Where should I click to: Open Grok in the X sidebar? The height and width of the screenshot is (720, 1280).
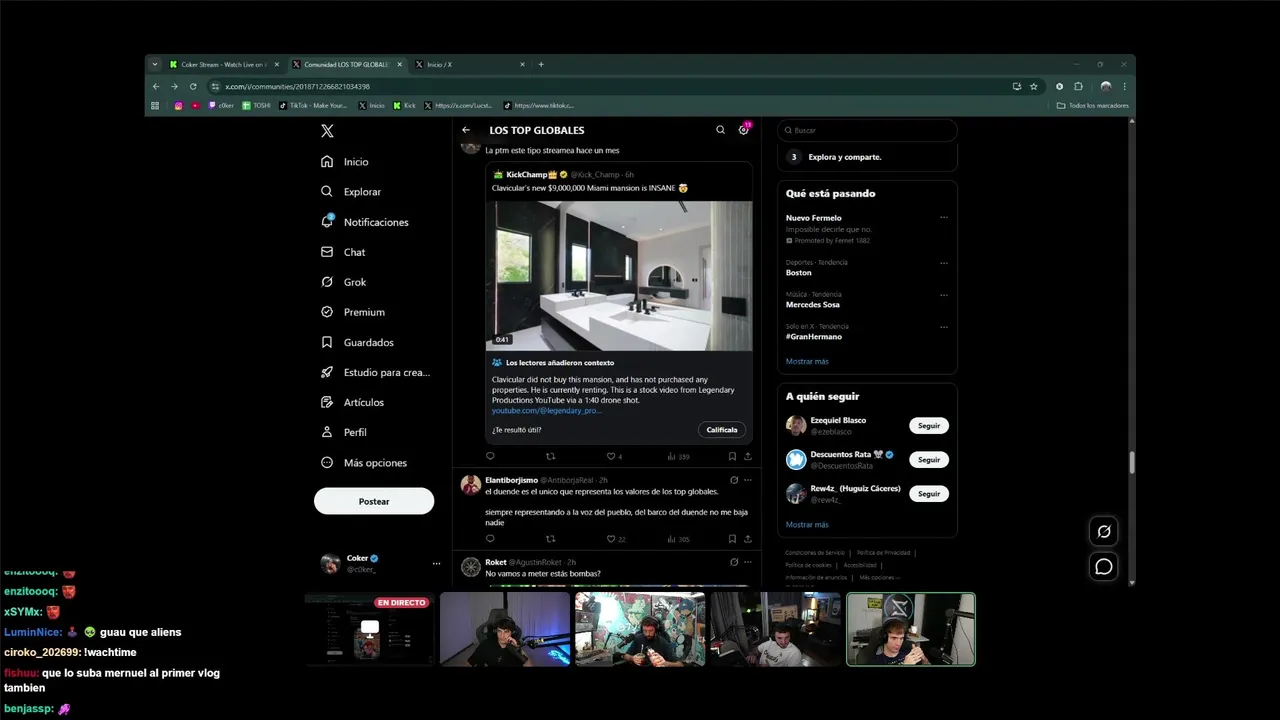(x=343, y=282)
